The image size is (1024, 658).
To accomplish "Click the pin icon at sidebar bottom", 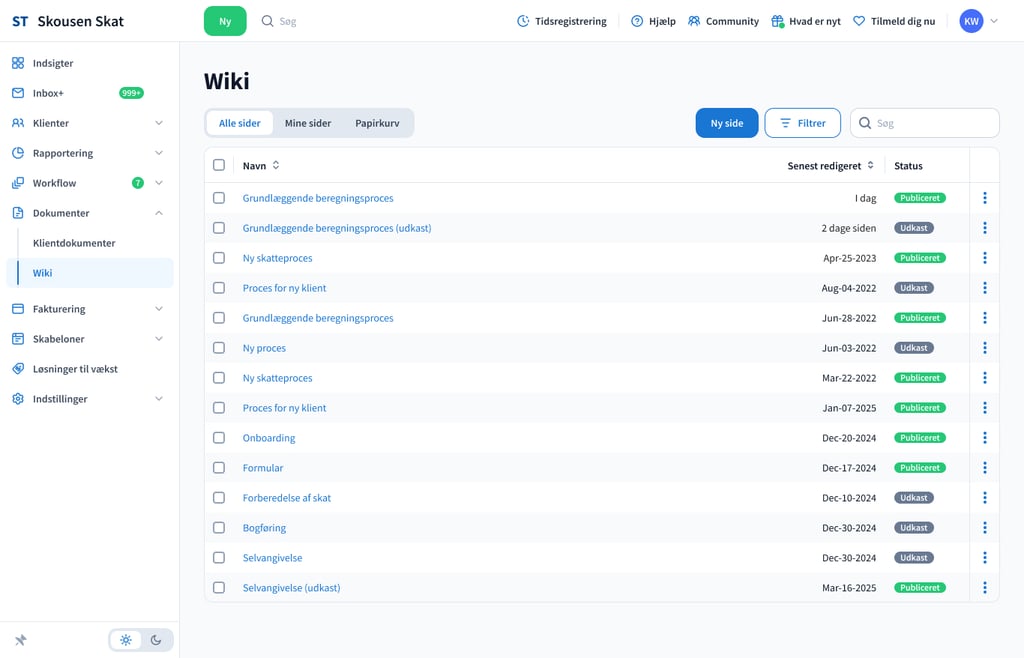I will point(20,640).
